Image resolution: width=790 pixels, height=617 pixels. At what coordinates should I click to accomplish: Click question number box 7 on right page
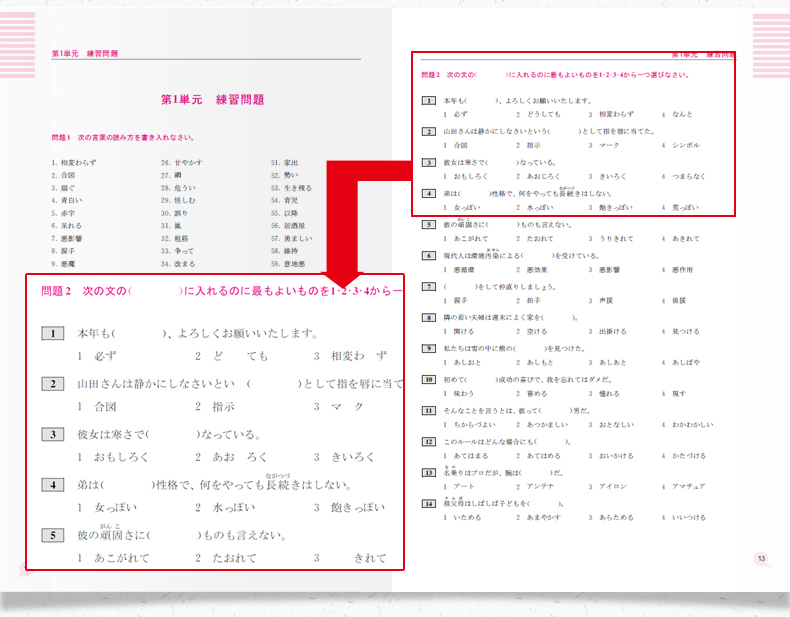click(428, 286)
